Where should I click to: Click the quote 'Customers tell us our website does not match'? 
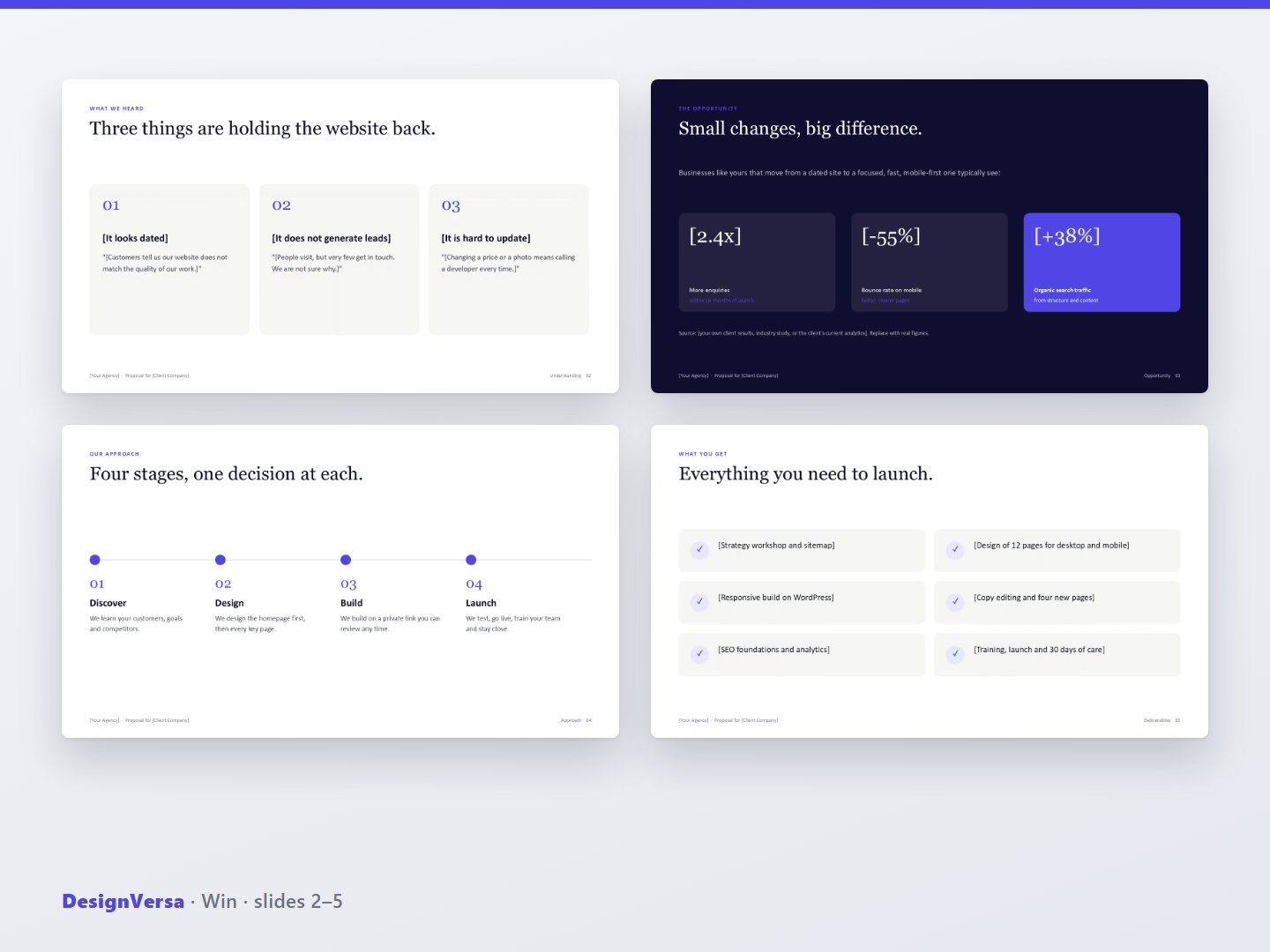tap(165, 263)
